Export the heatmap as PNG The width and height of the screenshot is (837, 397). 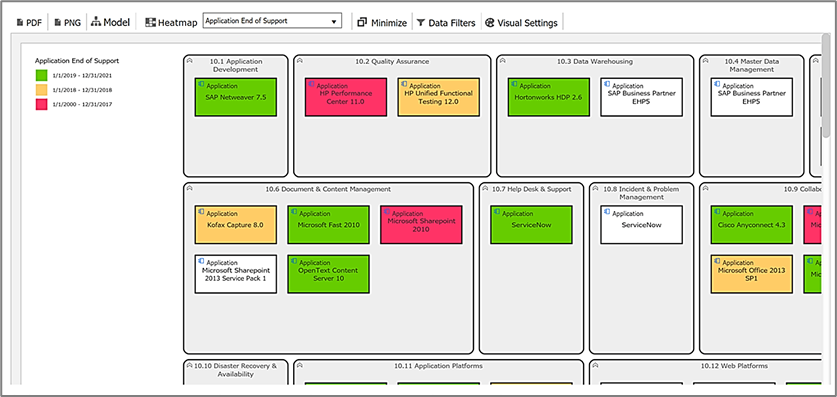click(68, 23)
